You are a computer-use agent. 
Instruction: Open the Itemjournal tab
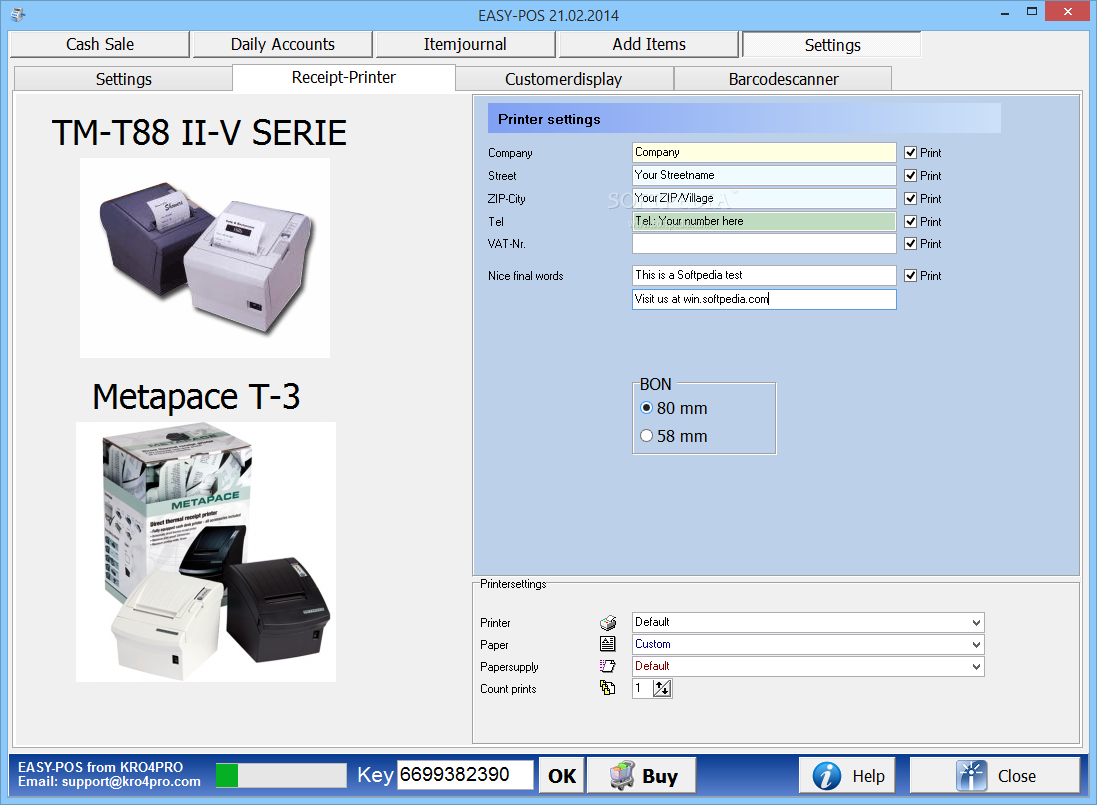pyautogui.click(x=465, y=44)
